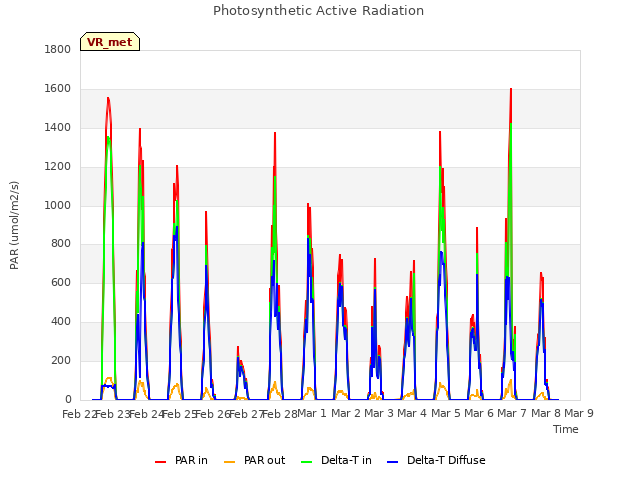Toggle the Delta-T Diffuse legend entry
The image size is (640, 480).
pos(436,460)
